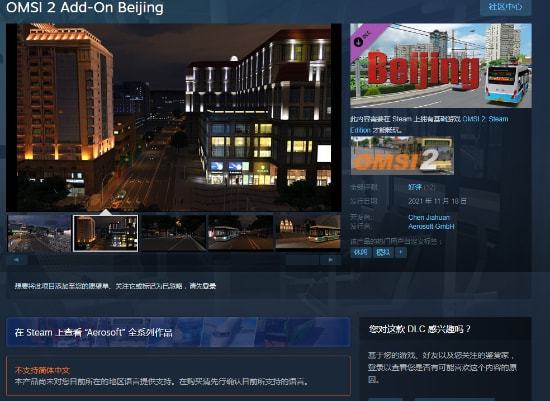Open the Aerosoft full franchise banner on Steam
Screen dimensions: 550x401
(178, 332)
